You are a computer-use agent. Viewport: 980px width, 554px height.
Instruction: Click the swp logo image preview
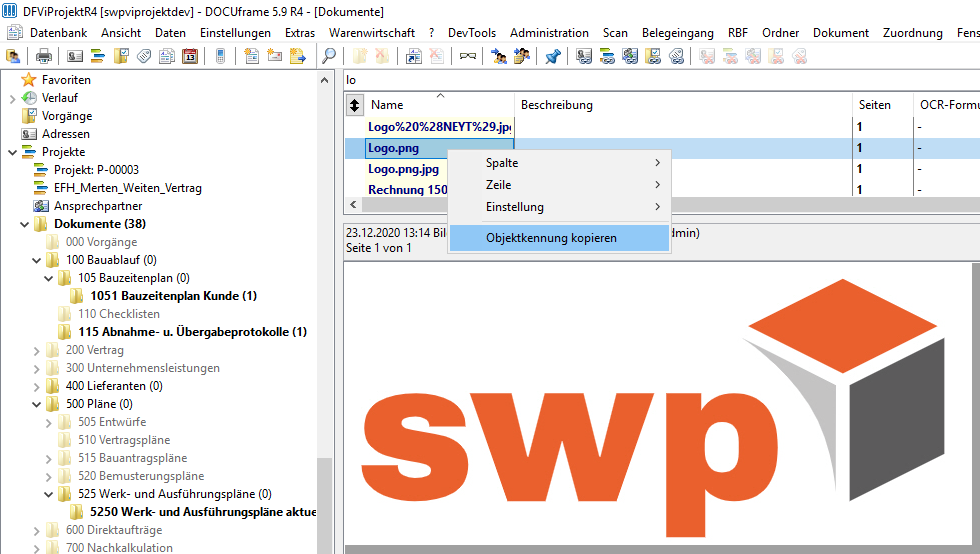point(653,406)
